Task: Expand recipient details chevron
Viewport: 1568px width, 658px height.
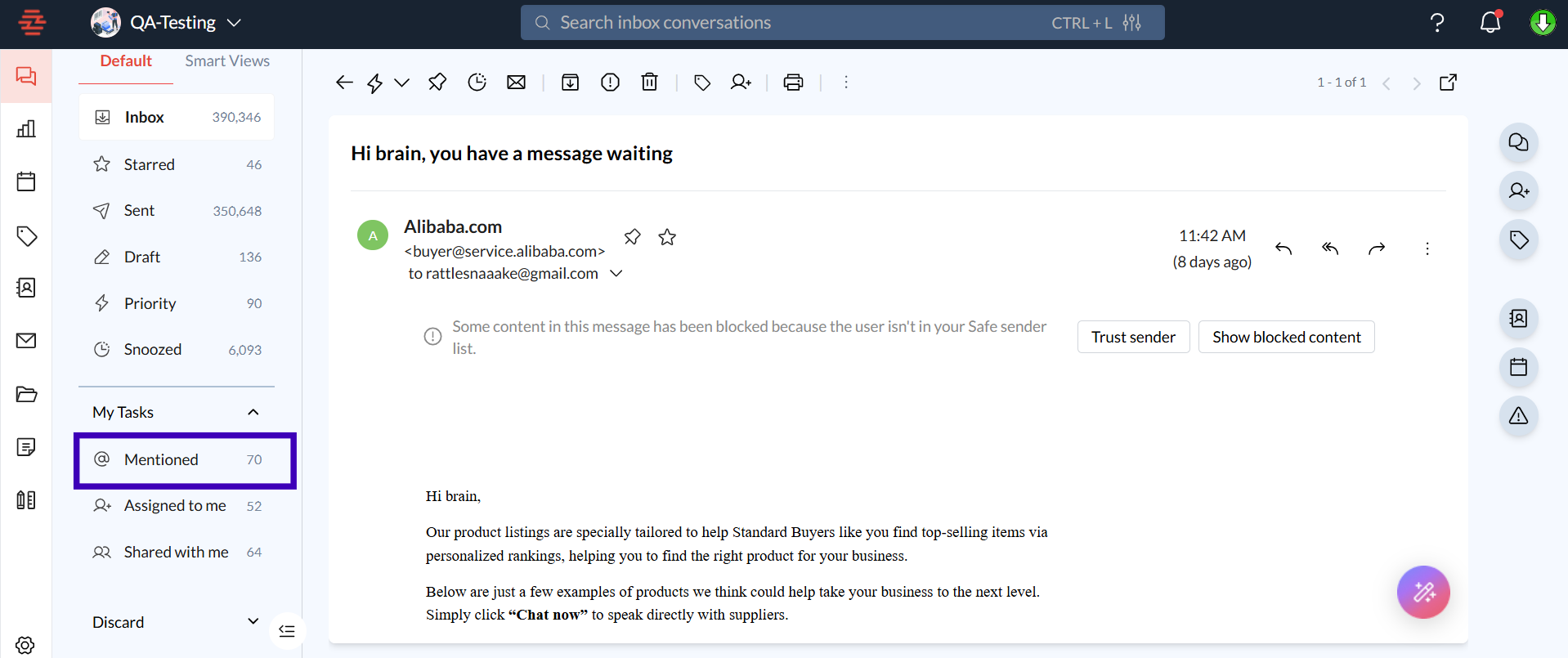Action: click(x=616, y=274)
